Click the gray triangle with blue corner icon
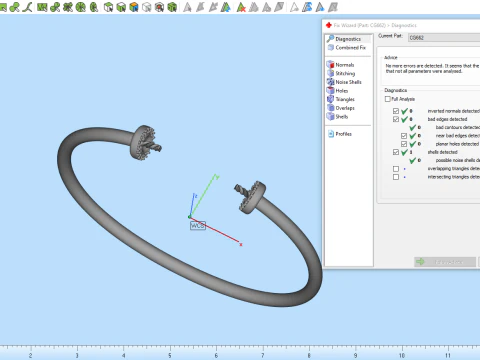 (x=320, y=7)
